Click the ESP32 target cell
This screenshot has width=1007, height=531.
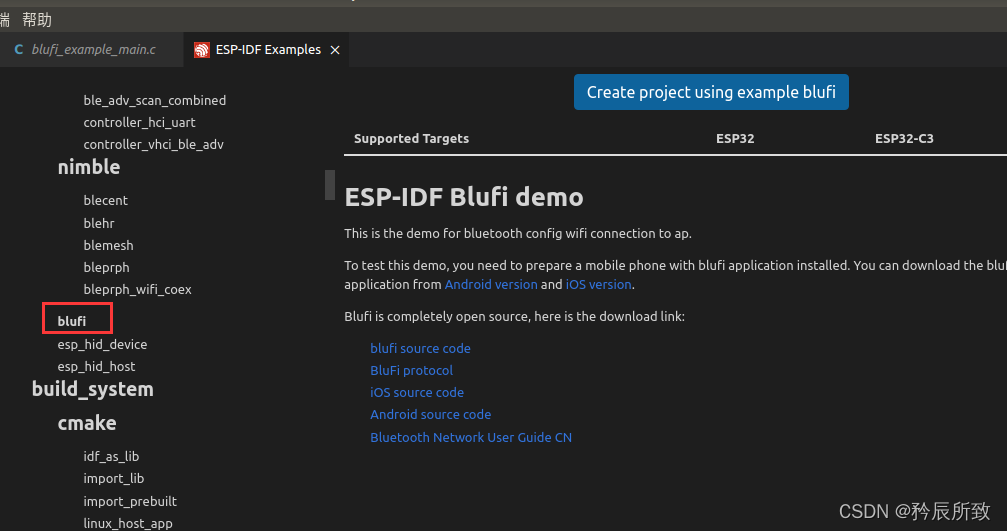coord(735,139)
